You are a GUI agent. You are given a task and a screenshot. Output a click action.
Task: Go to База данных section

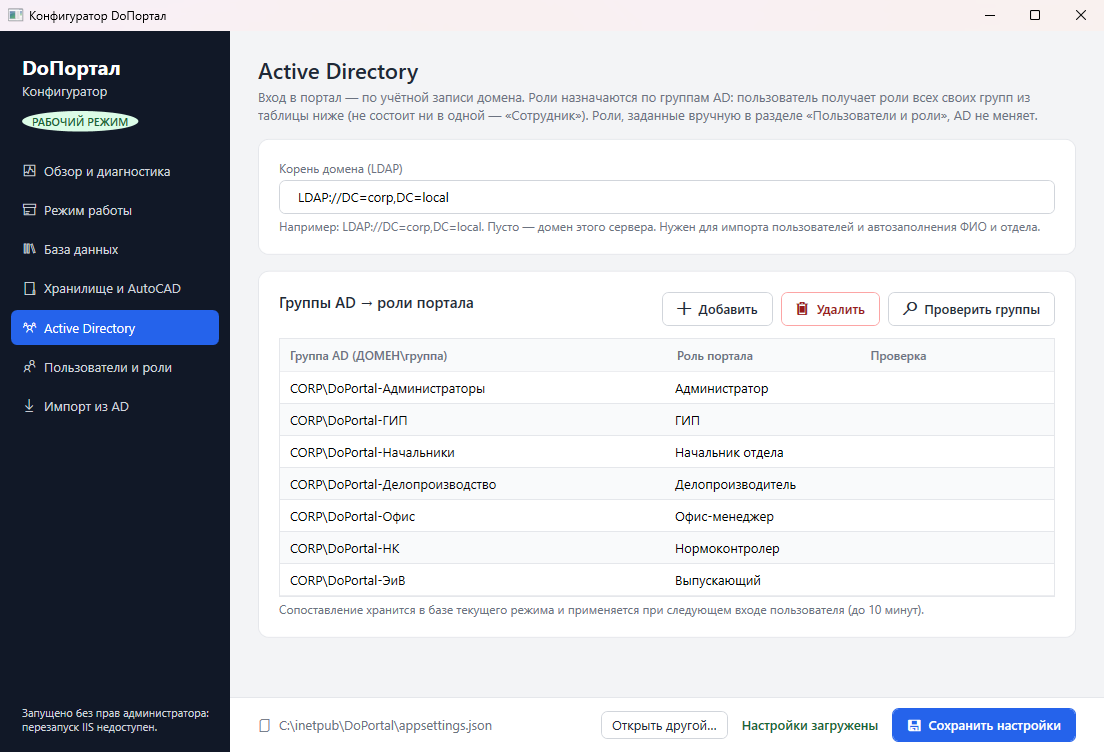pos(115,249)
